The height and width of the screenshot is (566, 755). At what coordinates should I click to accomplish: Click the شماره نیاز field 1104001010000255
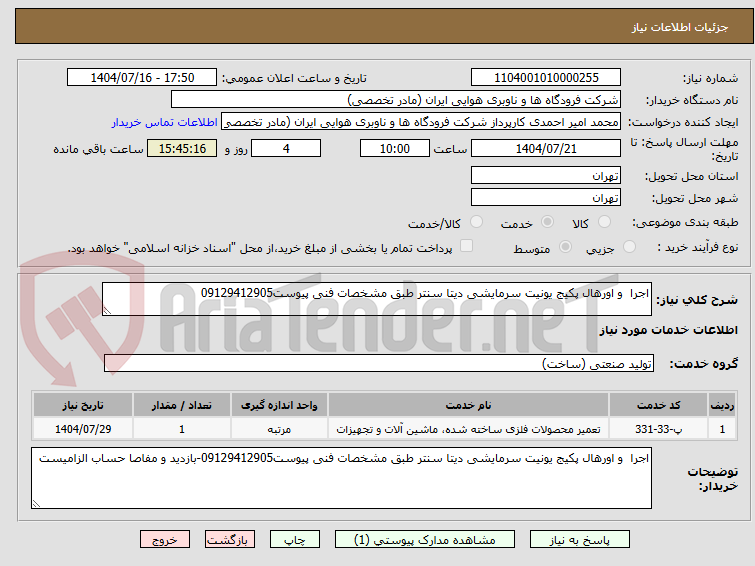pyautogui.click(x=546, y=78)
